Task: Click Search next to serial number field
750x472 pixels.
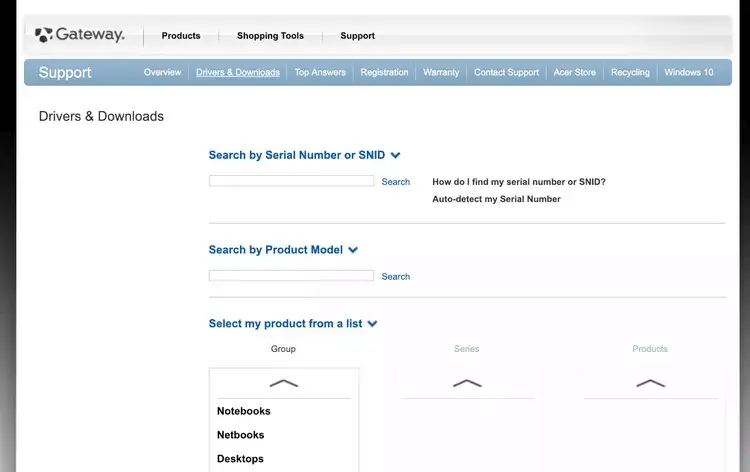Action: [396, 182]
